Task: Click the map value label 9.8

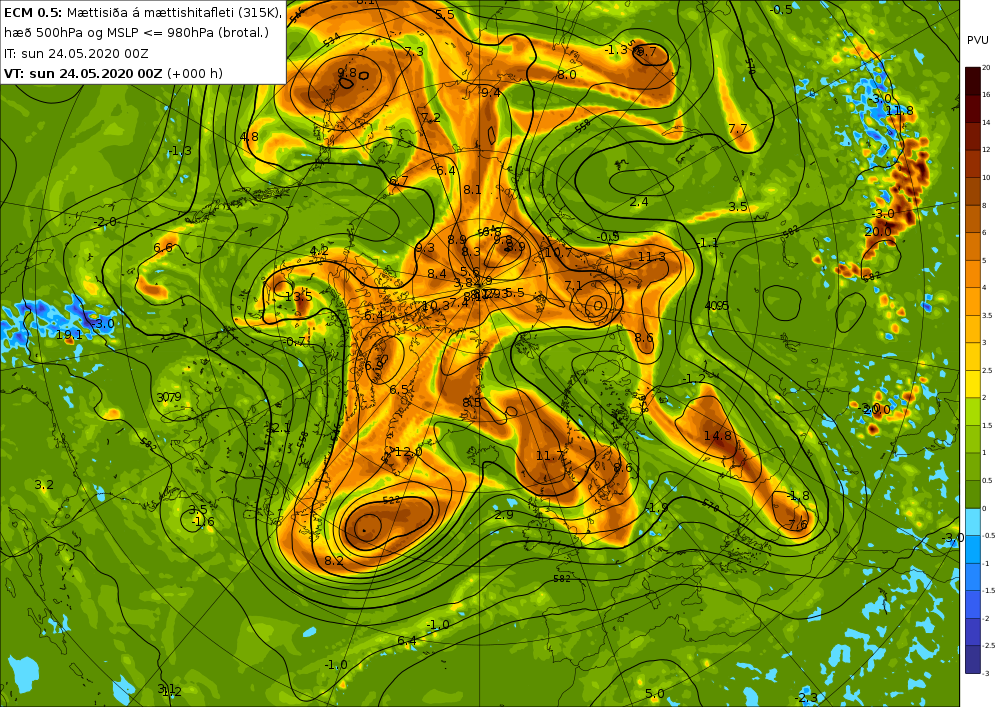Action: coord(347,72)
